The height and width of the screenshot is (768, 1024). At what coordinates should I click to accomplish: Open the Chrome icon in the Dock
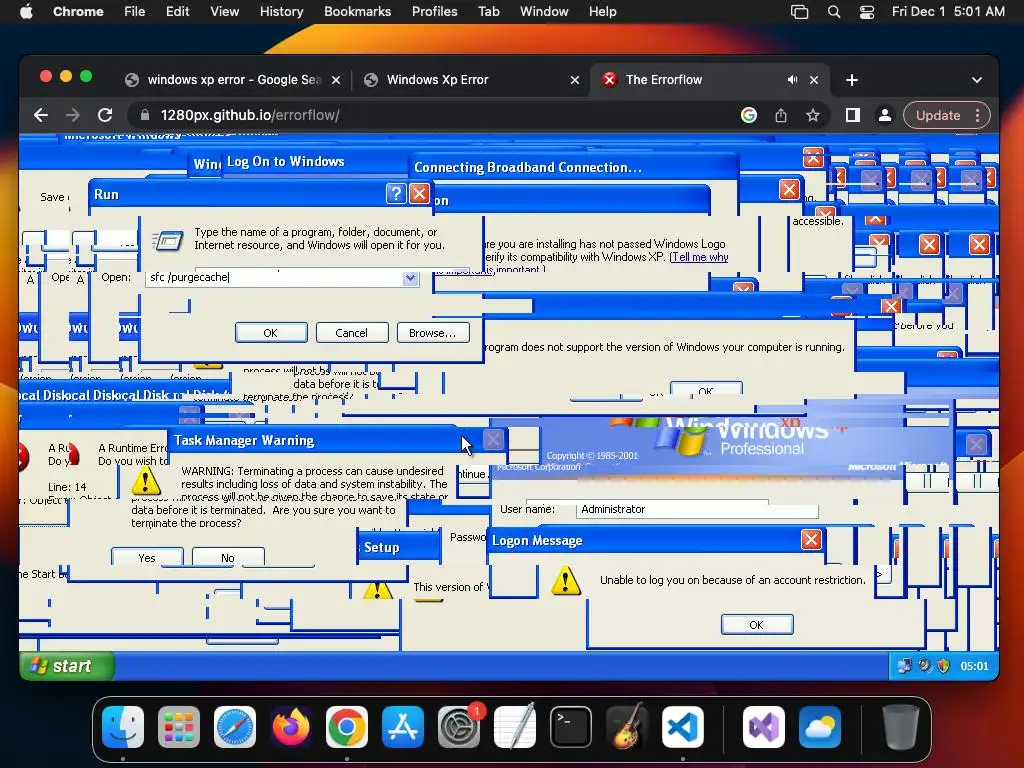(x=347, y=727)
